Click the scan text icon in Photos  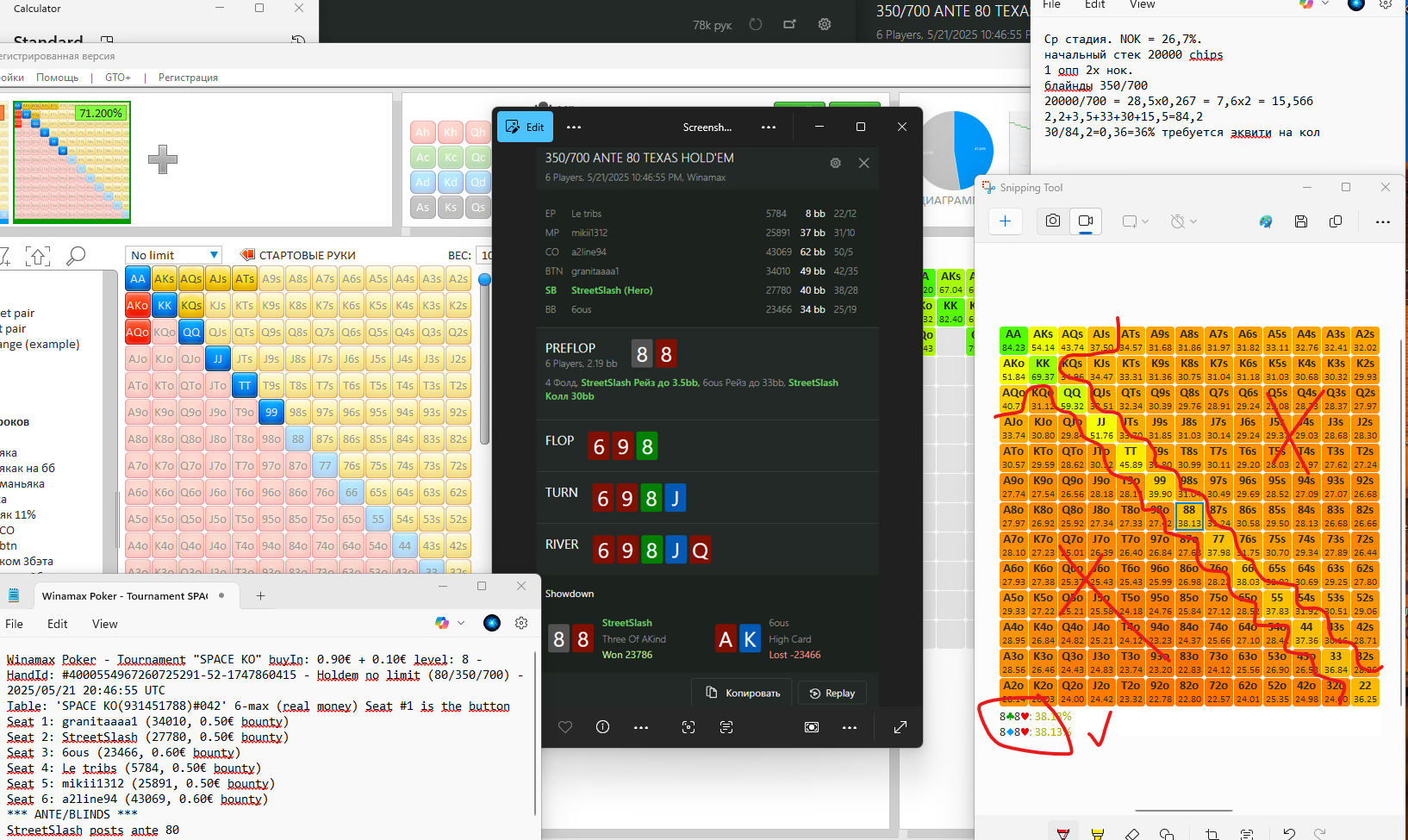coord(726,727)
